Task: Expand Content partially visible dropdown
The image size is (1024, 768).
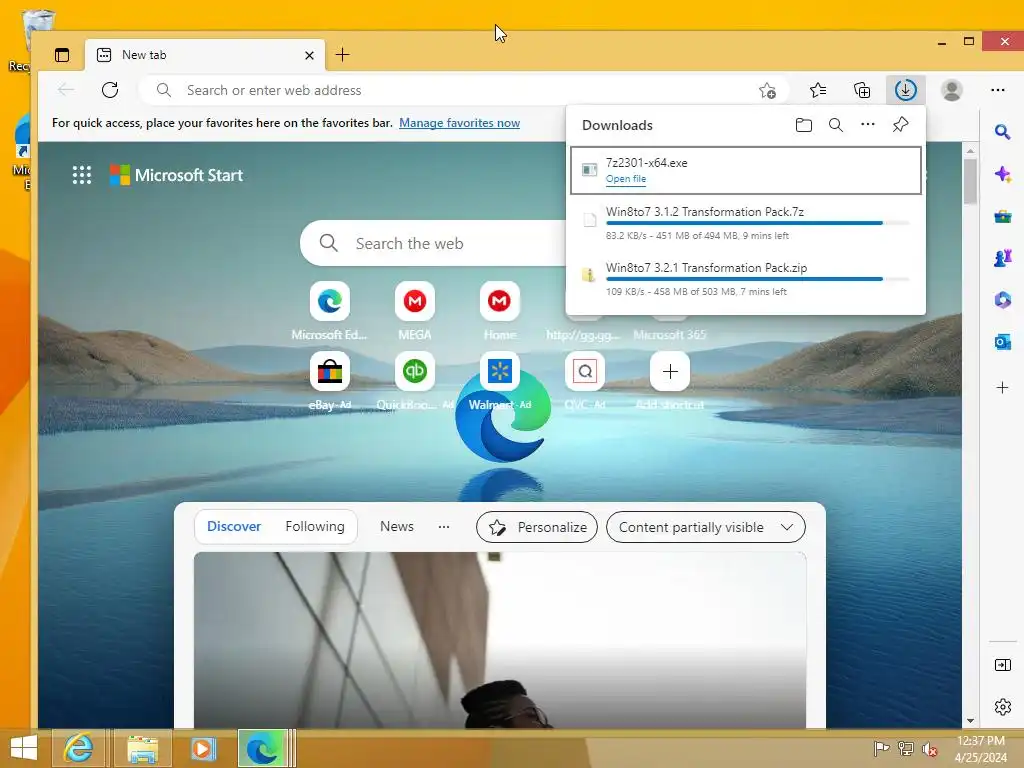Action: click(x=706, y=527)
